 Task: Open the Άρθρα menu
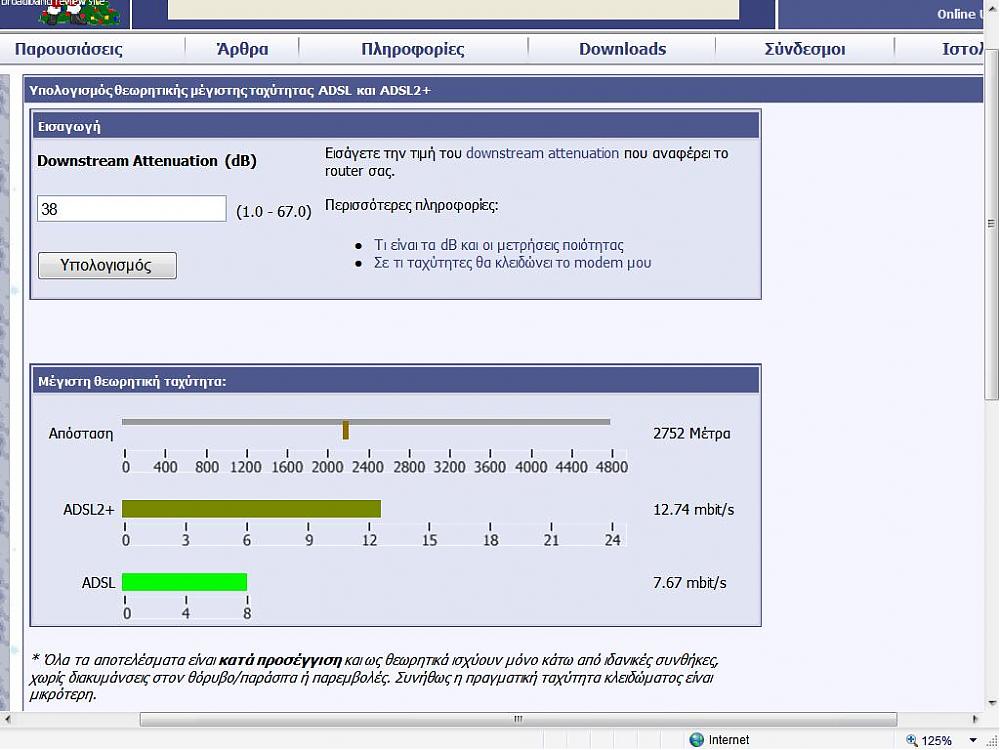[242, 49]
